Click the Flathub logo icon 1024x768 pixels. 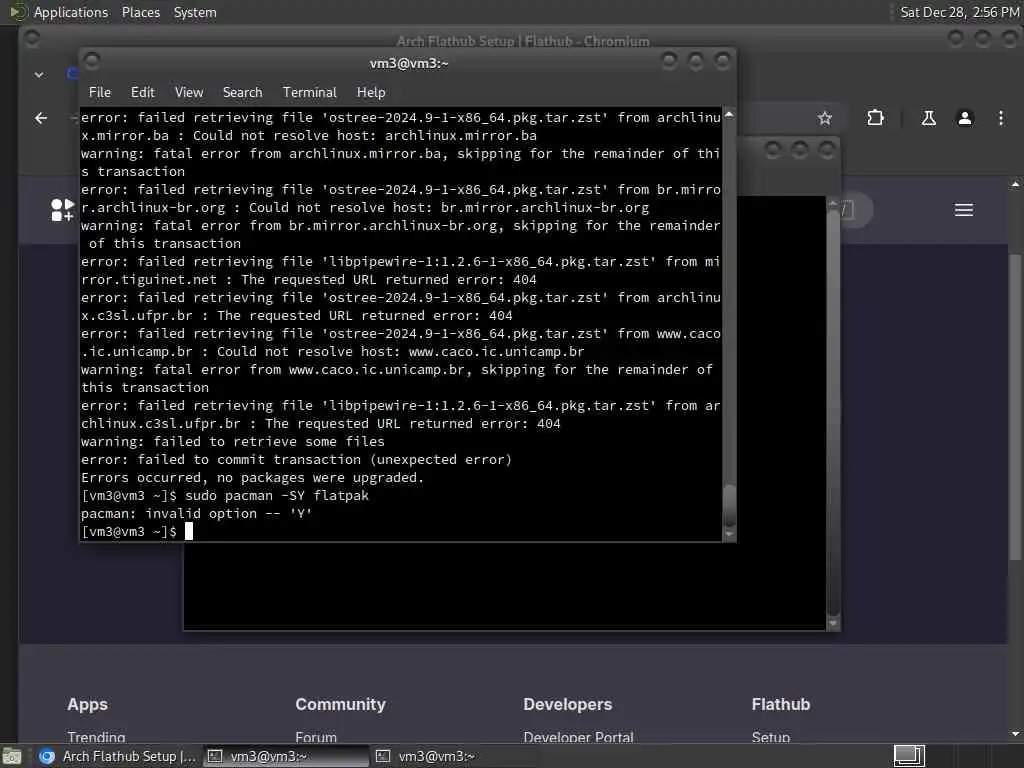pyautogui.click(x=62, y=210)
